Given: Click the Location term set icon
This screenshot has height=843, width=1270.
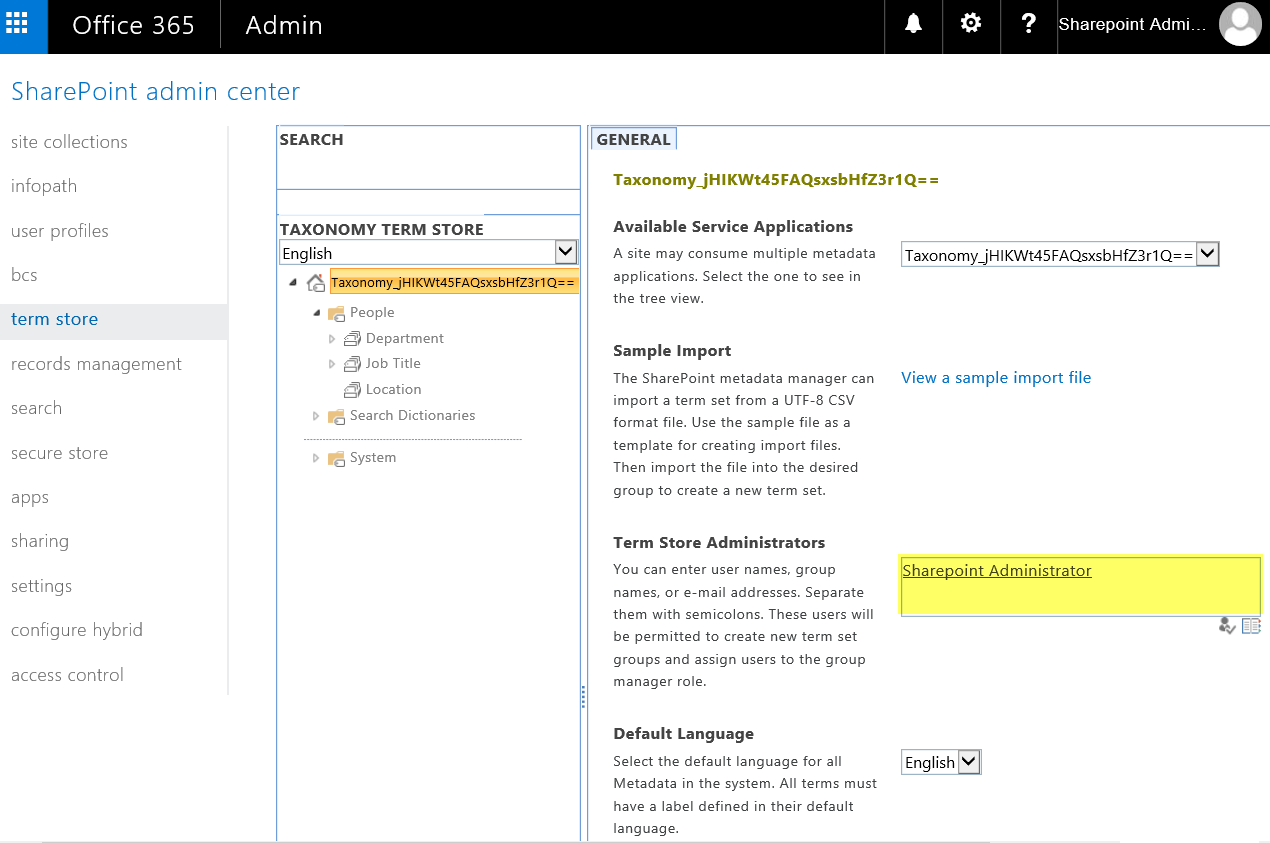Looking at the screenshot, I should (352, 390).
